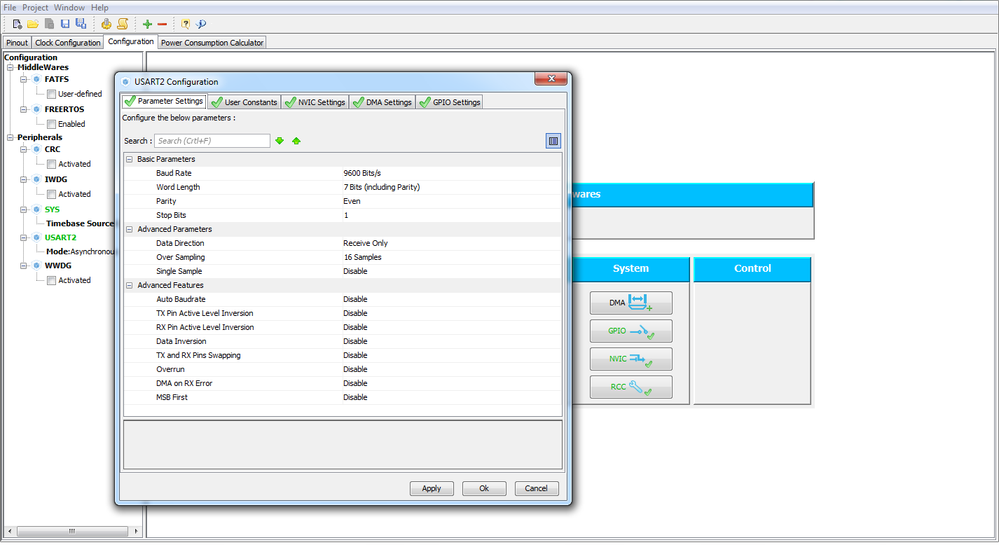The image size is (999, 545).
Task: Open the Project menu
Action: (x=35, y=8)
